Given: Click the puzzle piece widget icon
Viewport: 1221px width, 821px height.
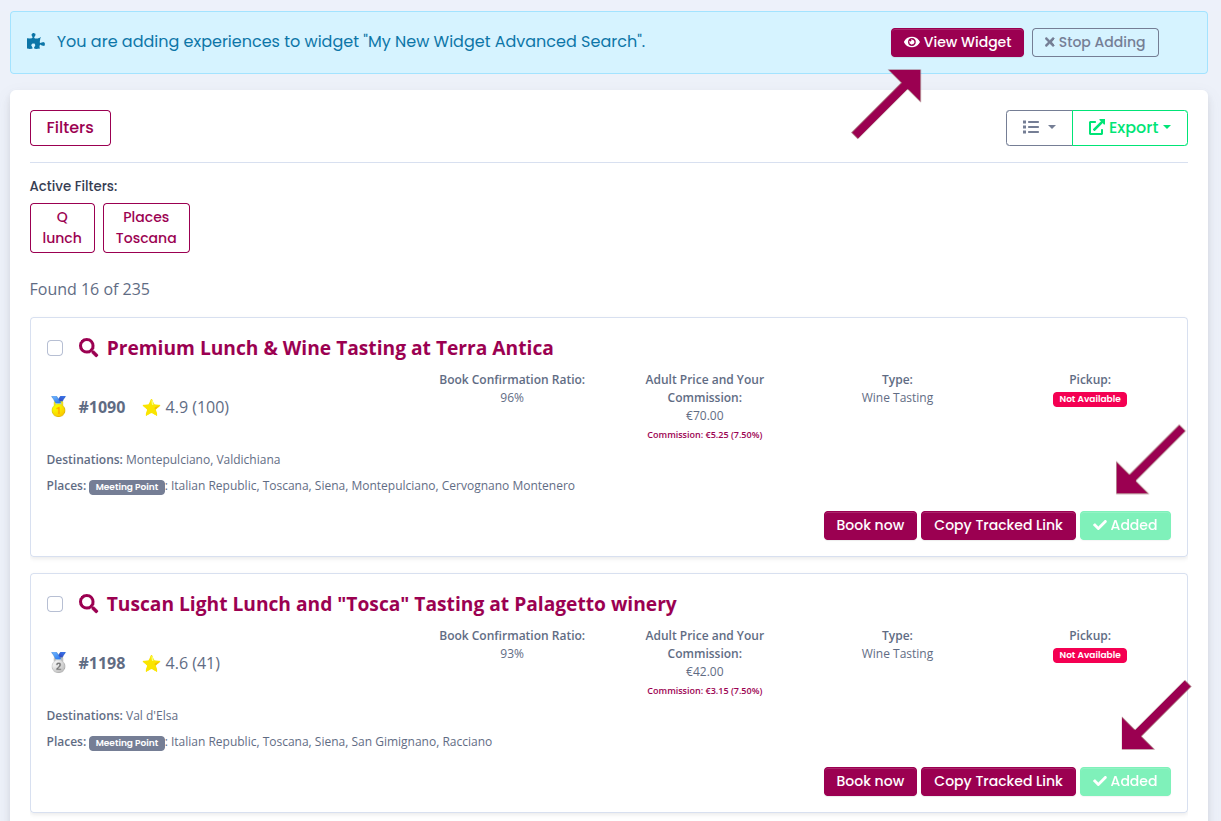Looking at the screenshot, I should (x=36, y=42).
